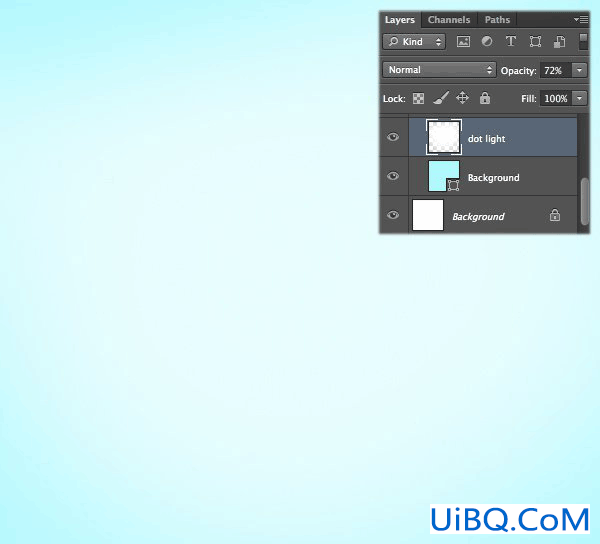Filter for adjustment layers icon
The height and width of the screenshot is (544, 600).
(x=487, y=41)
